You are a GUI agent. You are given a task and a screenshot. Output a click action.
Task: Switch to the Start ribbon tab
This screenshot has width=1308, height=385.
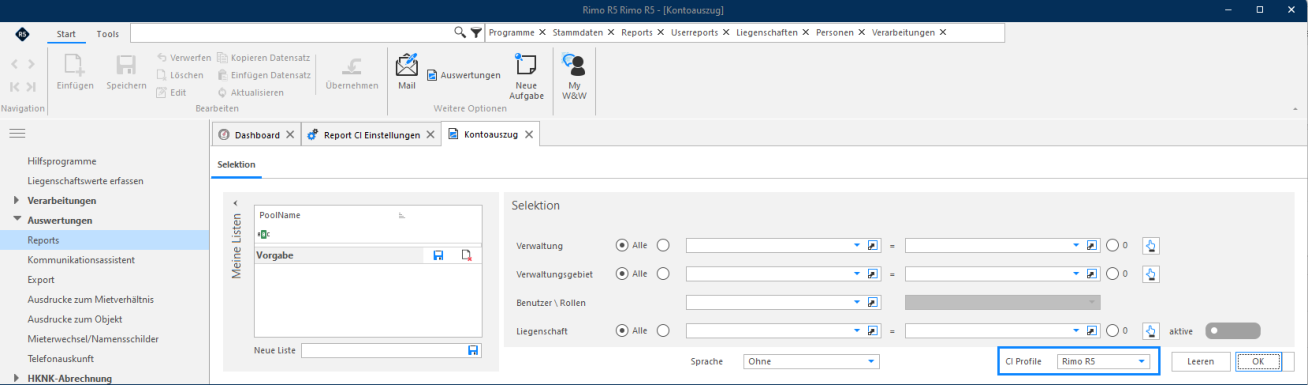66,33
